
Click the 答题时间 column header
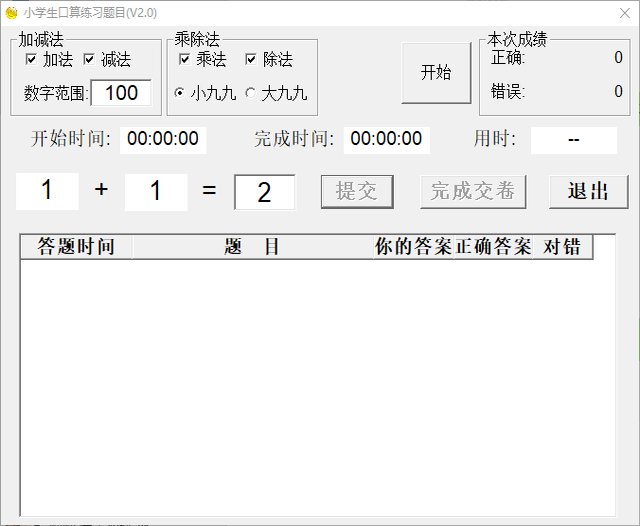click(x=76, y=246)
